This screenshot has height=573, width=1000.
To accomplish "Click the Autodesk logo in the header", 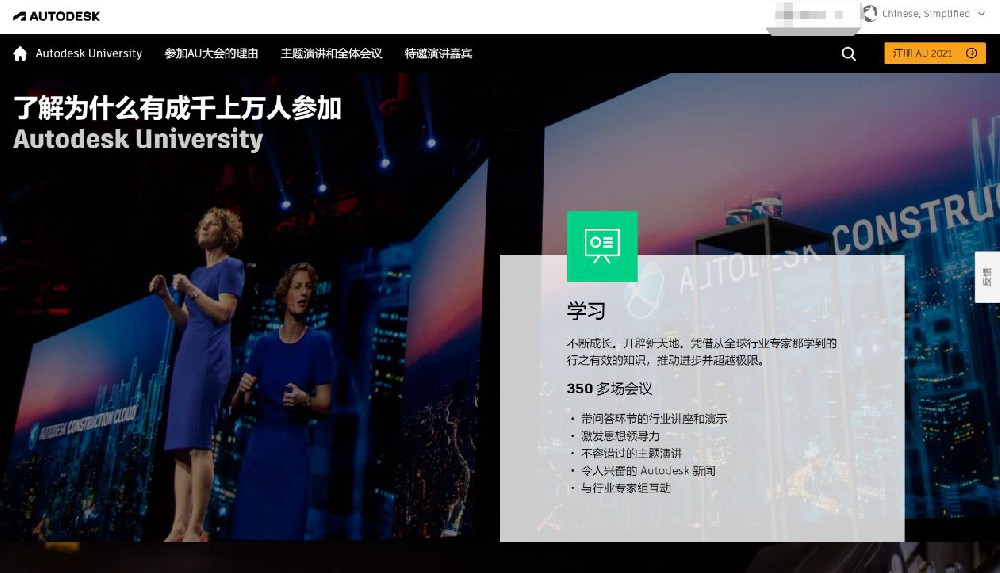I will (57, 16).
